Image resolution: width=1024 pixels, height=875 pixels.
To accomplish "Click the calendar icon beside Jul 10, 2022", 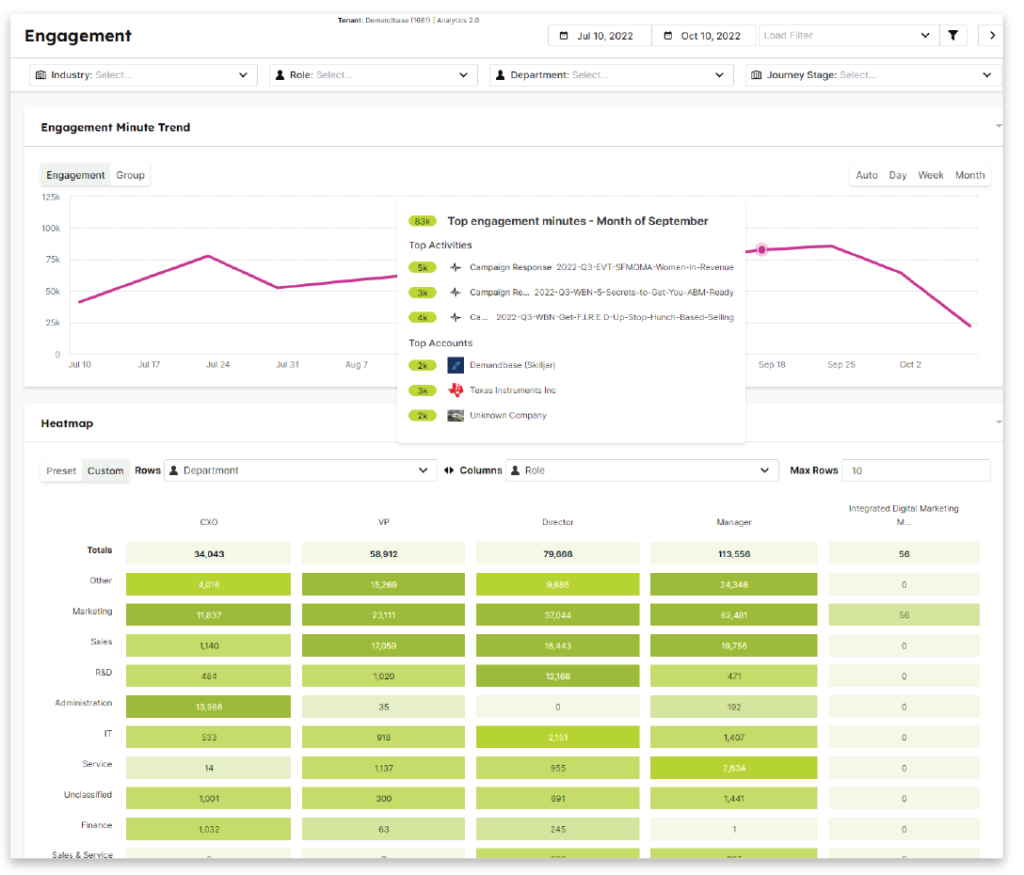I will coord(565,36).
